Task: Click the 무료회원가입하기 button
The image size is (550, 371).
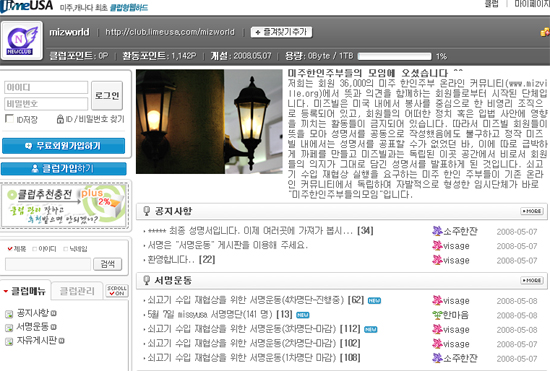Action: [63, 146]
